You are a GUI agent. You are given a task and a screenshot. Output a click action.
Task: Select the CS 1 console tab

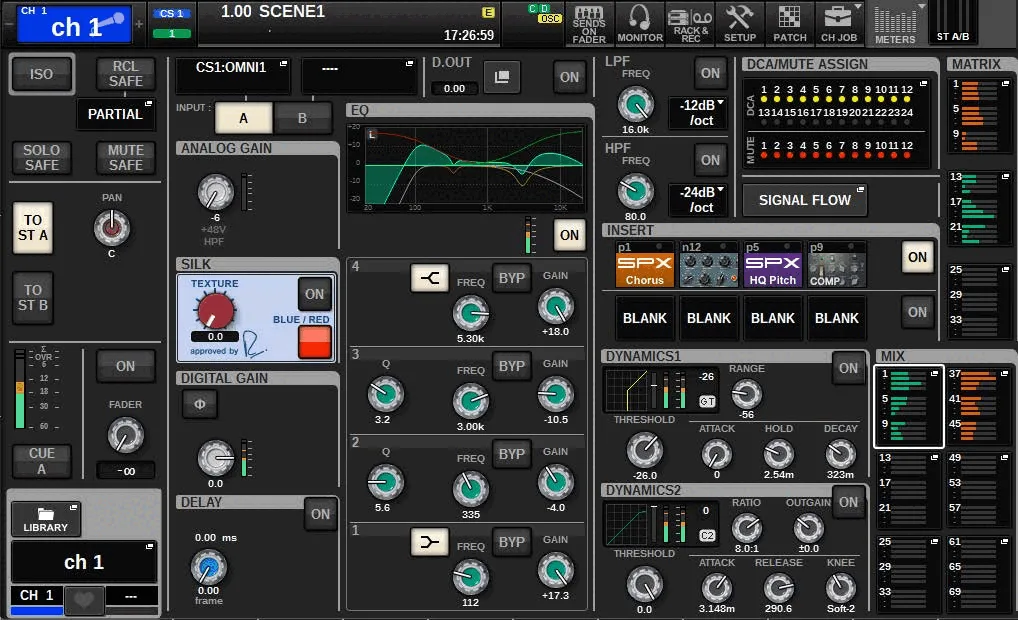click(x=171, y=13)
